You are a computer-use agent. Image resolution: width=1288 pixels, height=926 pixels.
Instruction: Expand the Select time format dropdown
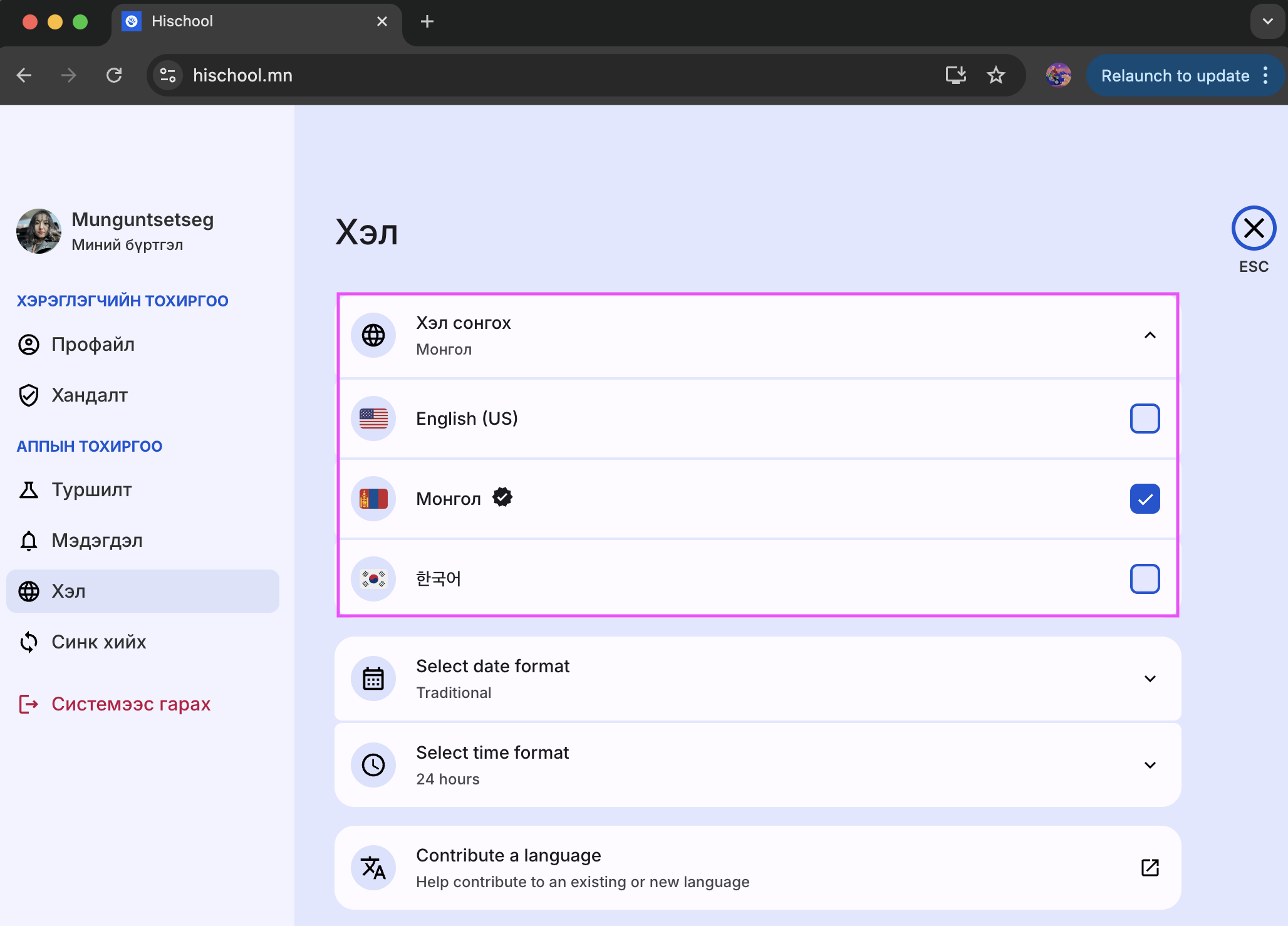1150,765
